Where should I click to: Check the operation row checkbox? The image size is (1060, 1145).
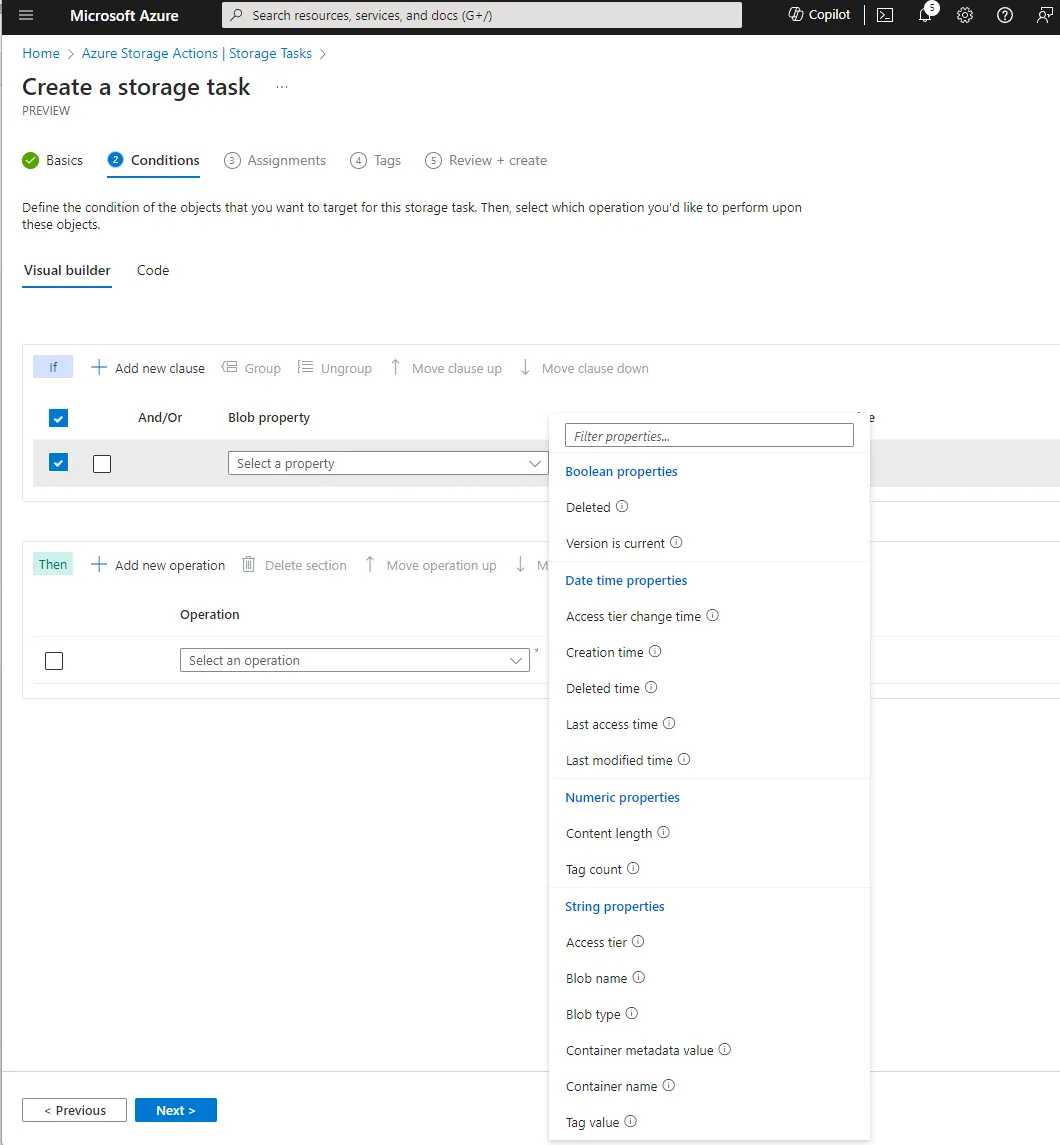click(54, 661)
